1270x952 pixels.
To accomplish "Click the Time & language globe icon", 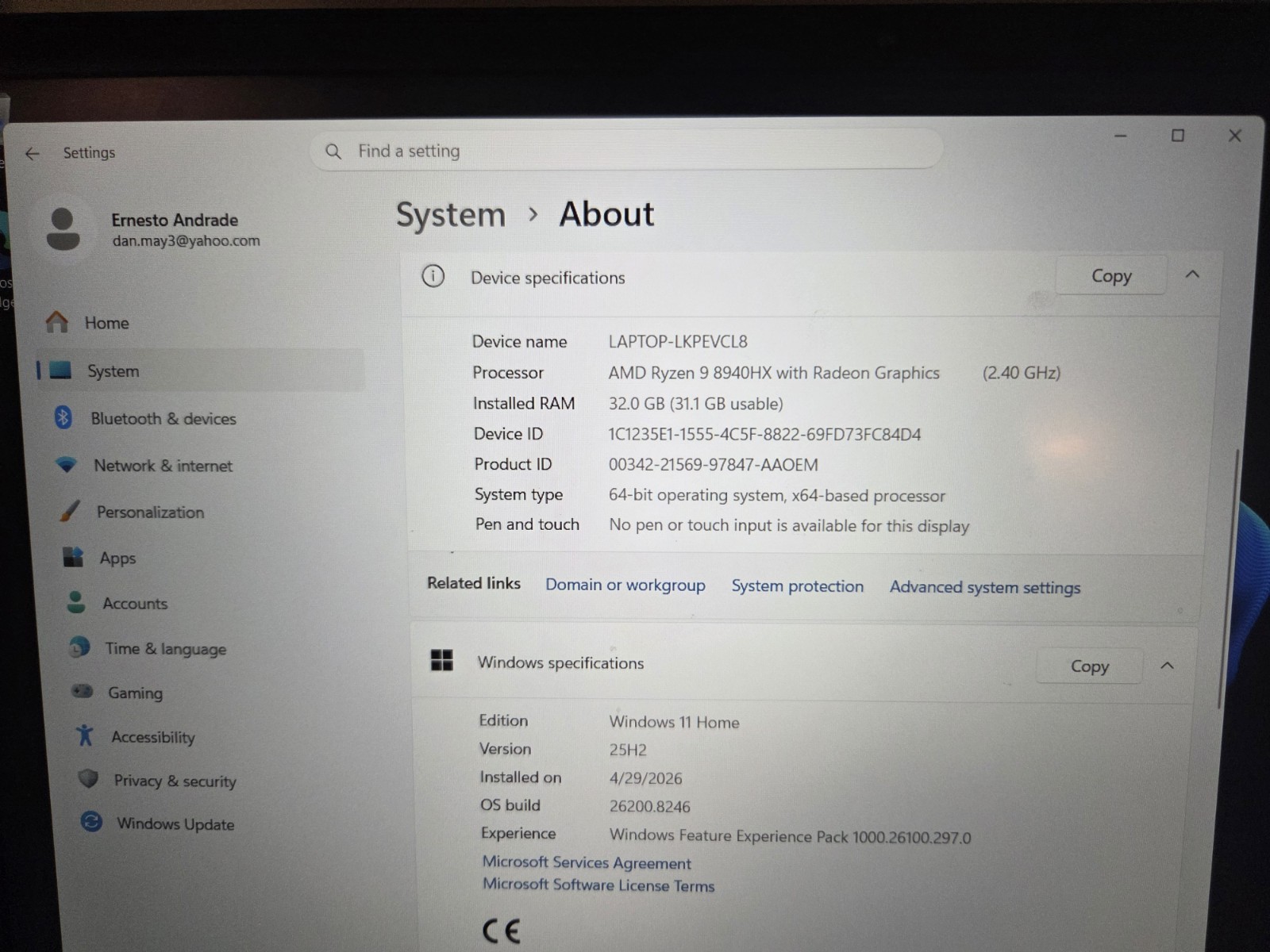I will pos(79,647).
